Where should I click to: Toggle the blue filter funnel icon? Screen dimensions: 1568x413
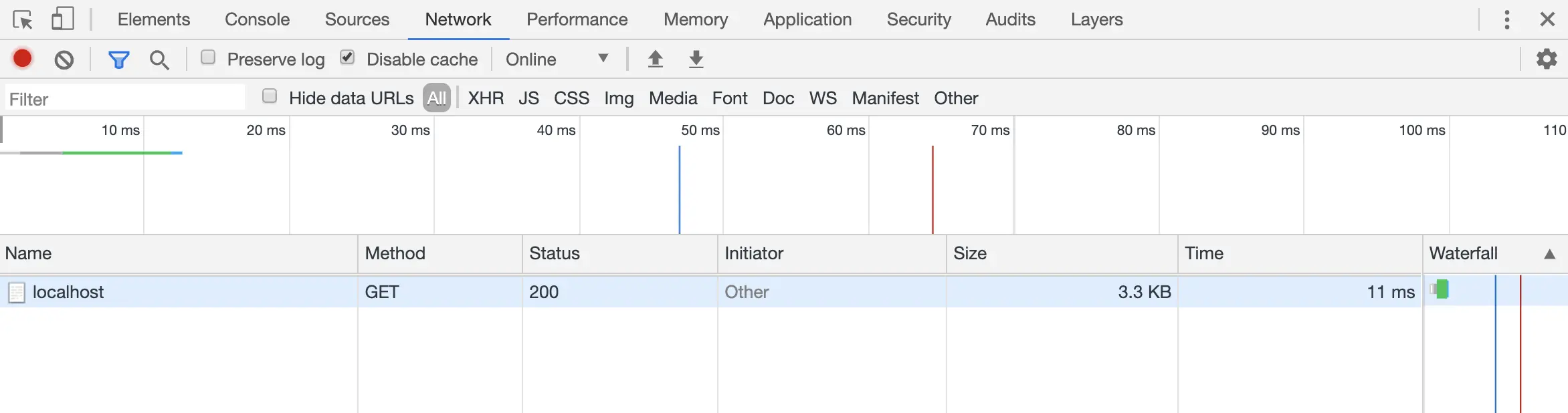tap(118, 60)
